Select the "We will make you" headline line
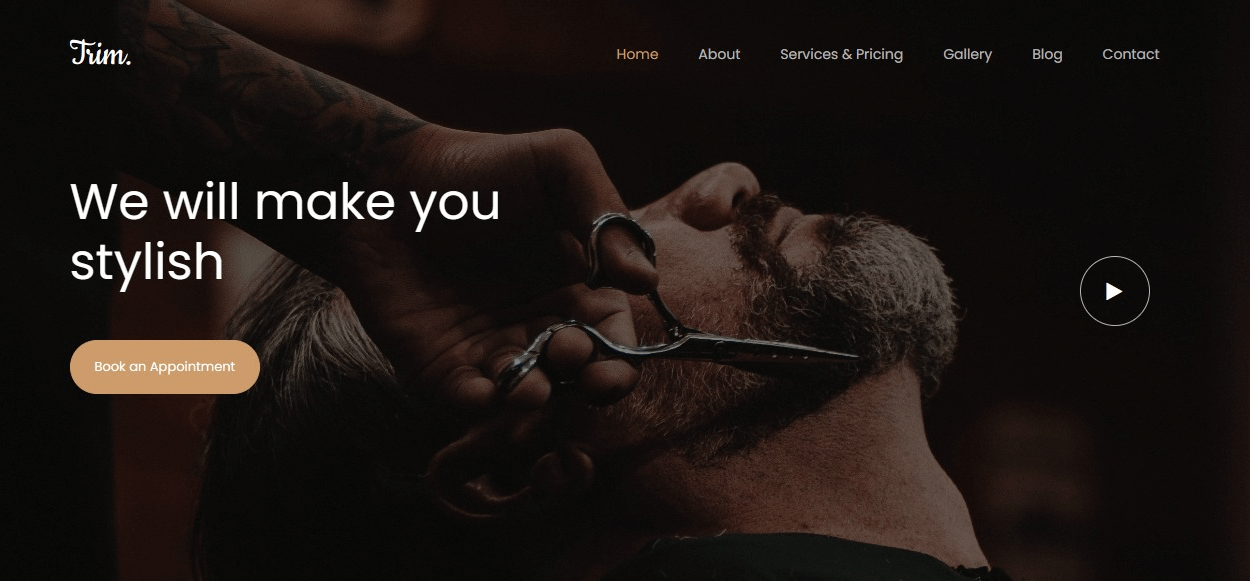Image resolution: width=1250 pixels, height=581 pixels. [x=285, y=201]
